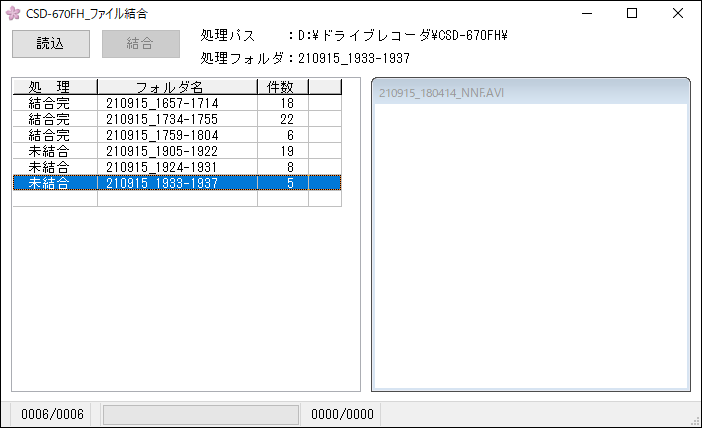This screenshot has height=428, width=702.
Task: Click 未結合 status of row 210915_1924-1931
Action: point(49,167)
